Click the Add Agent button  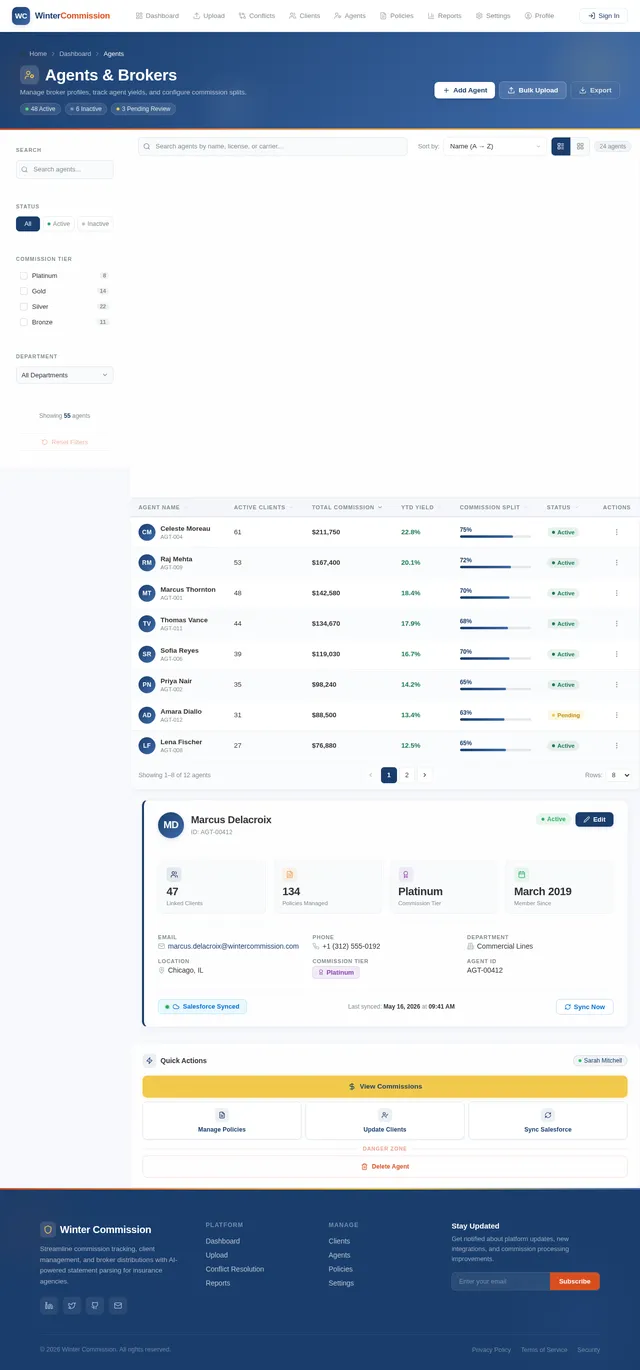point(464,90)
